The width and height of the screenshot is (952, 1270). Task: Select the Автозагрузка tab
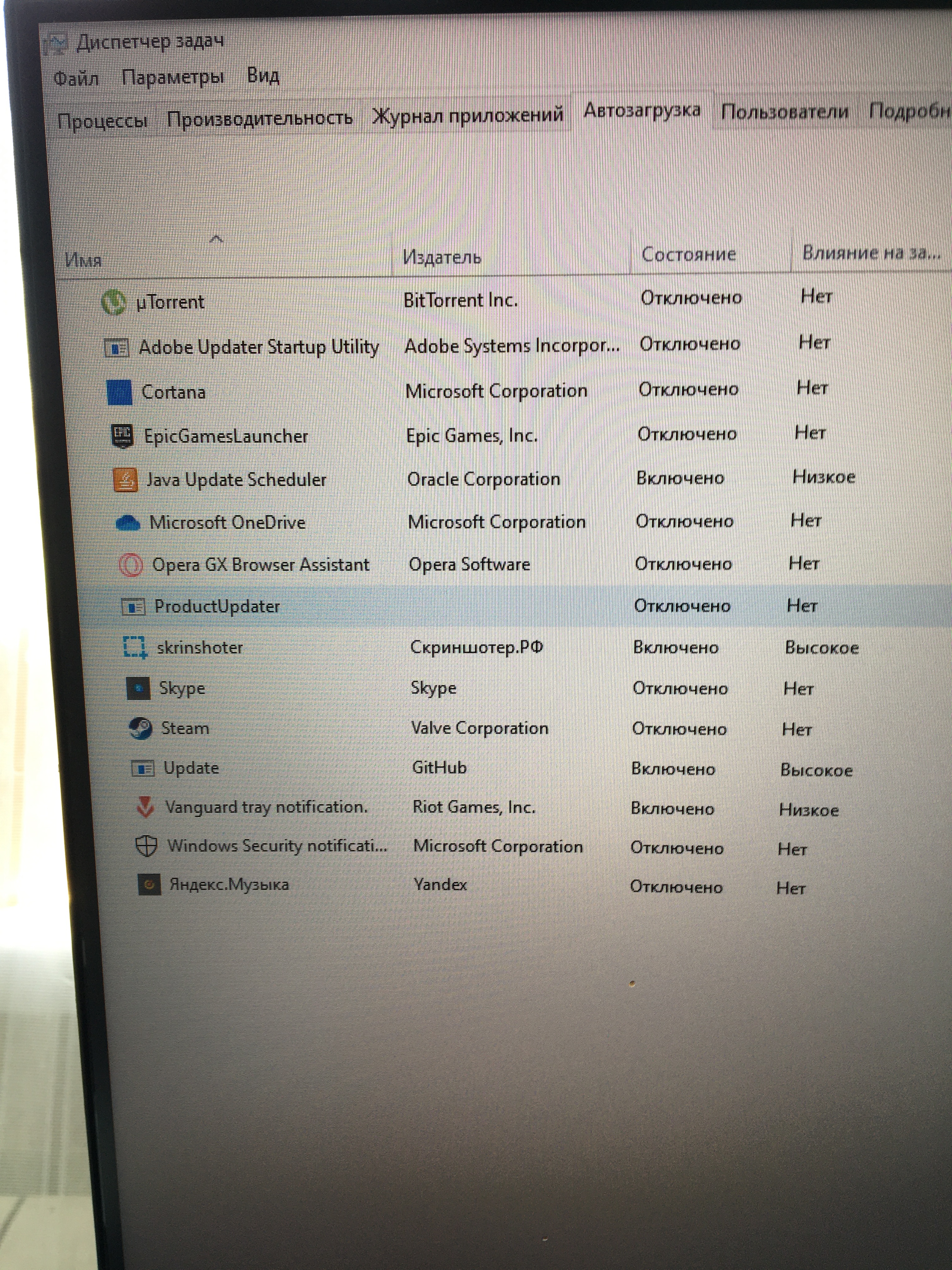642,110
